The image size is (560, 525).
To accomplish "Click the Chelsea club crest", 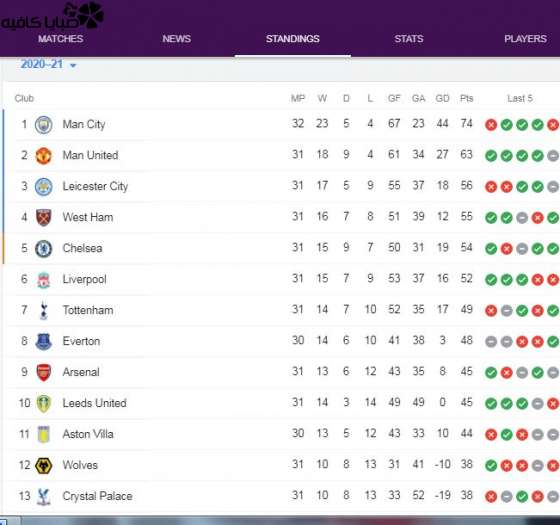I will [44, 249].
